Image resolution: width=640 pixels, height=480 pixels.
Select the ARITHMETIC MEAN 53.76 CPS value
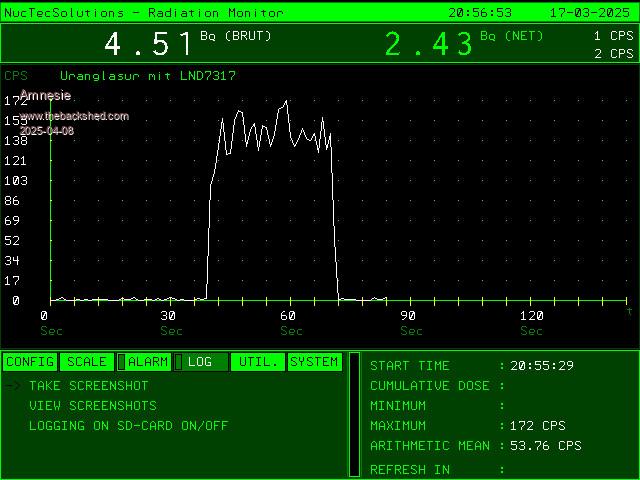[x=545, y=446]
